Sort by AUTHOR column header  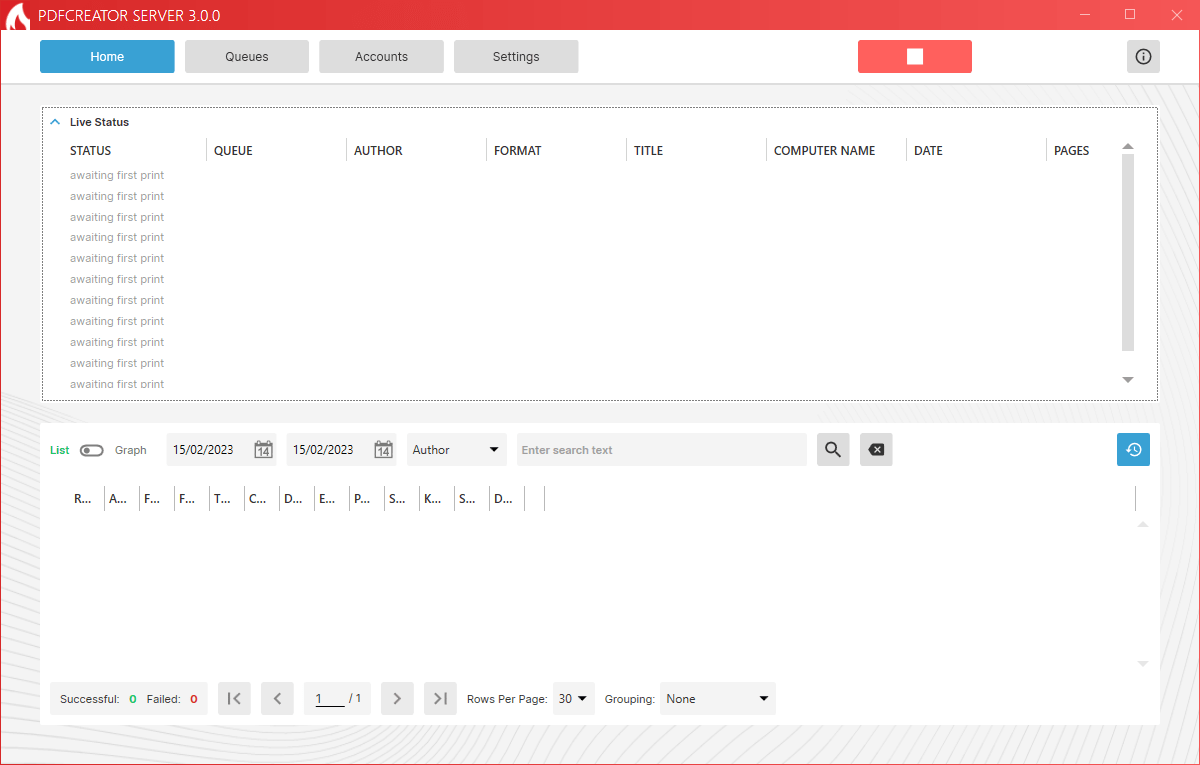tap(378, 151)
